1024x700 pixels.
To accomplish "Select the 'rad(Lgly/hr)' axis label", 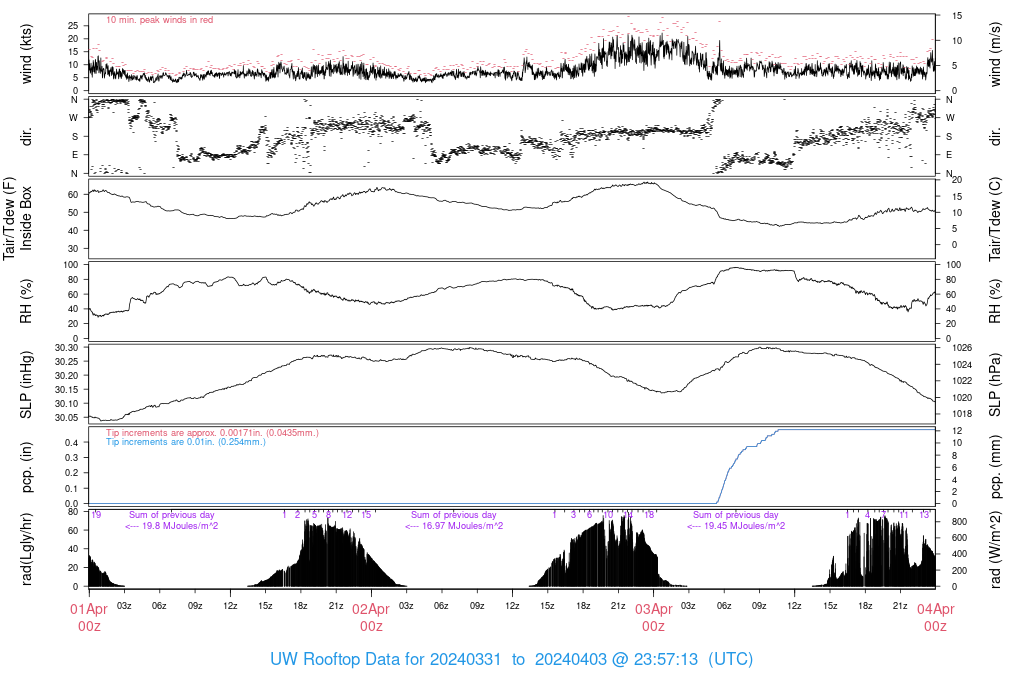I will pyautogui.click(x=26, y=549).
